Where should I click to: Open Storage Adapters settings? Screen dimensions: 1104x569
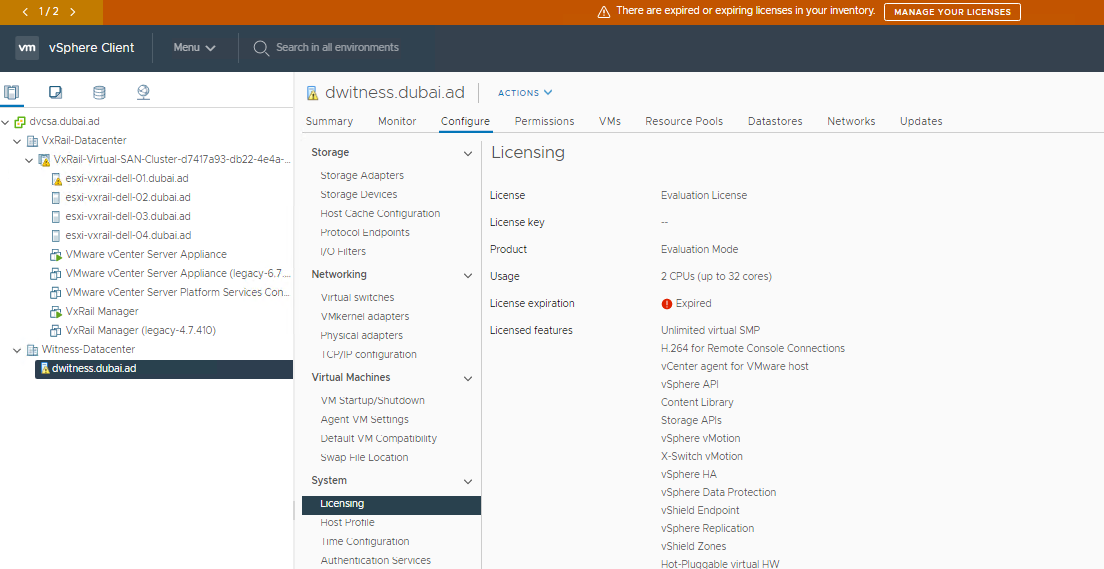362,175
